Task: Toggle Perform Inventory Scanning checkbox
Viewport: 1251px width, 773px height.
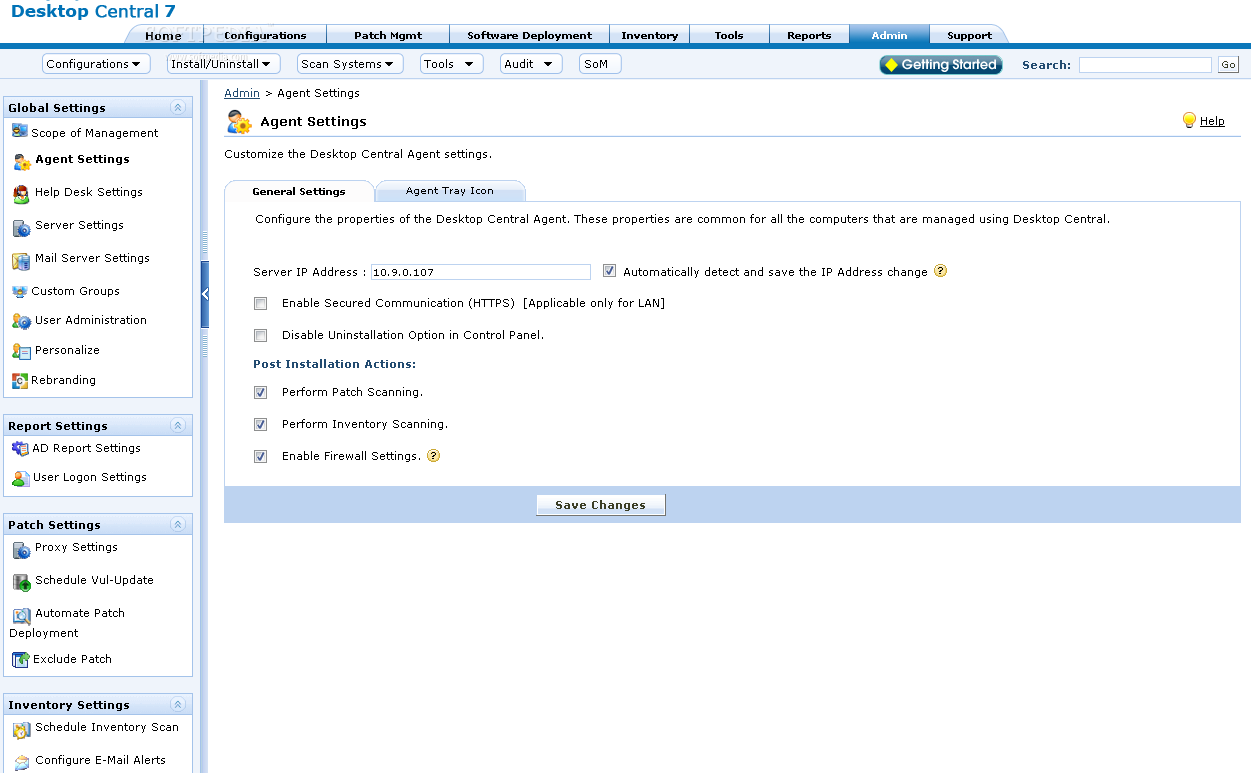Action: pyautogui.click(x=261, y=424)
